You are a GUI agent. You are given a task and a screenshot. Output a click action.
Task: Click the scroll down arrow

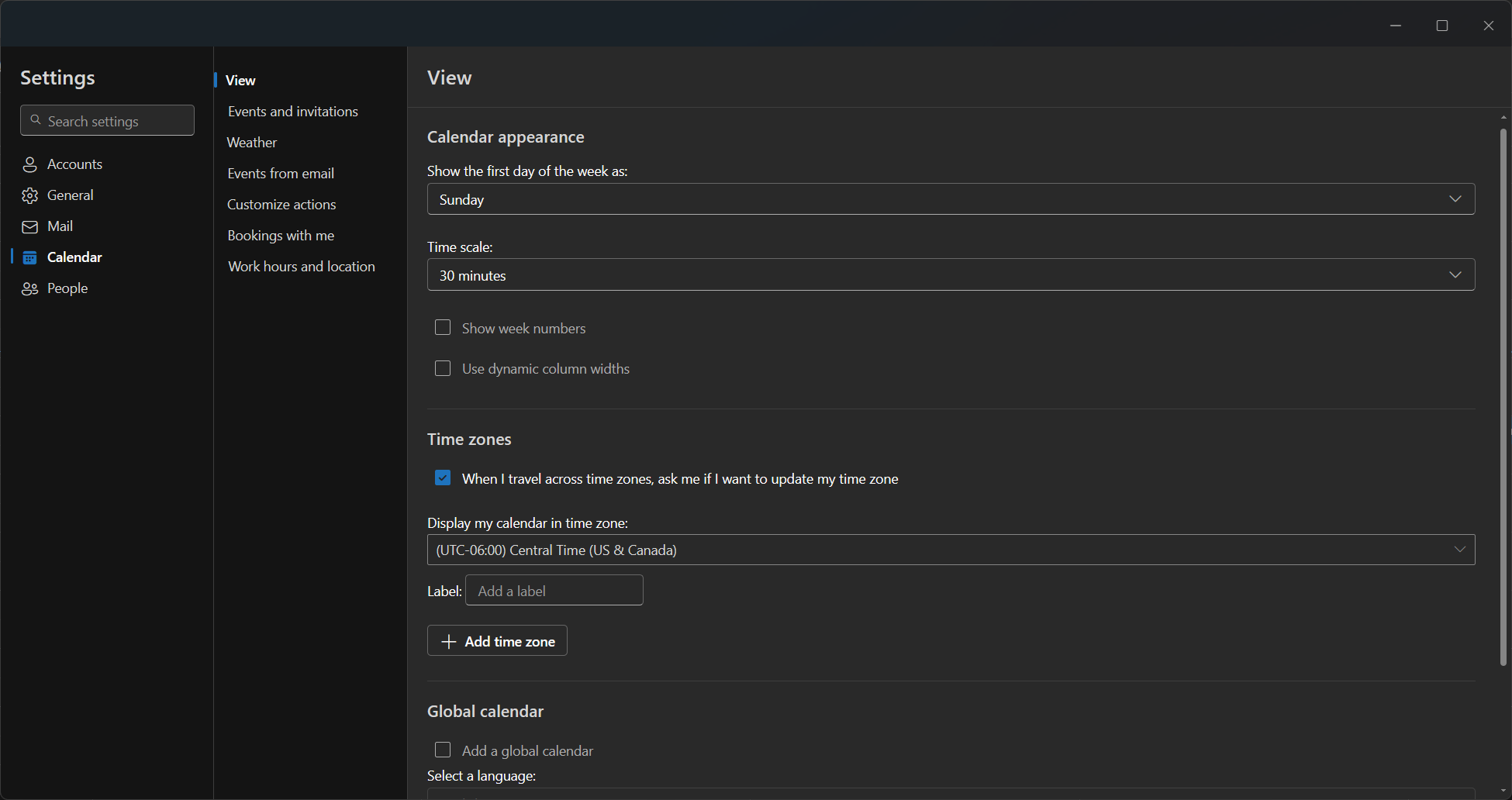(x=1503, y=791)
